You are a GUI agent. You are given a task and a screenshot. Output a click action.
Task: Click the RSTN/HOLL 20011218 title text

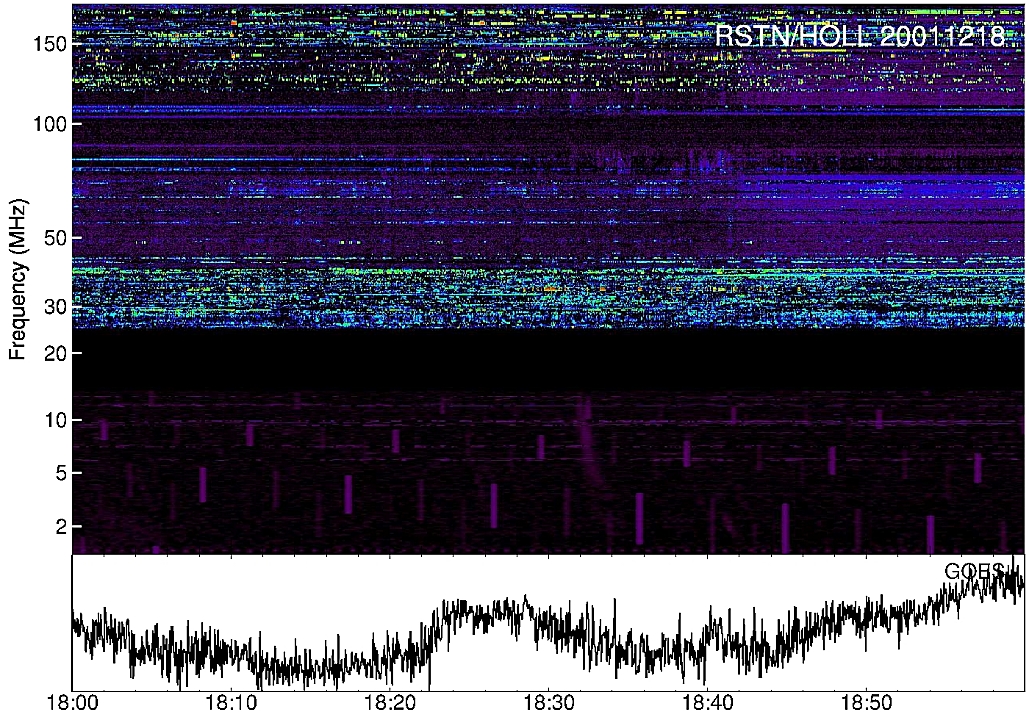(x=860, y=35)
